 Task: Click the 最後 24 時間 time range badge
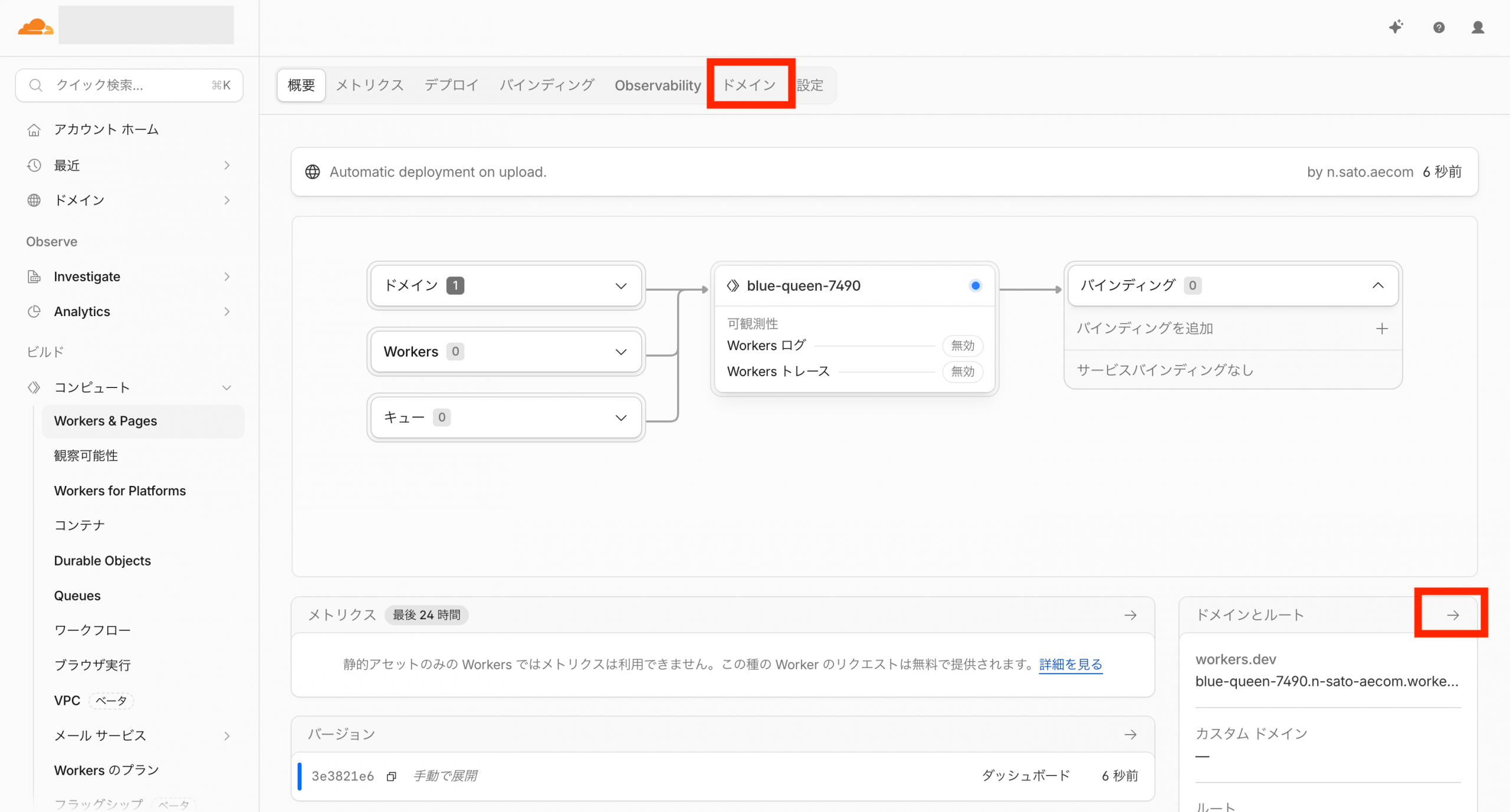point(426,615)
